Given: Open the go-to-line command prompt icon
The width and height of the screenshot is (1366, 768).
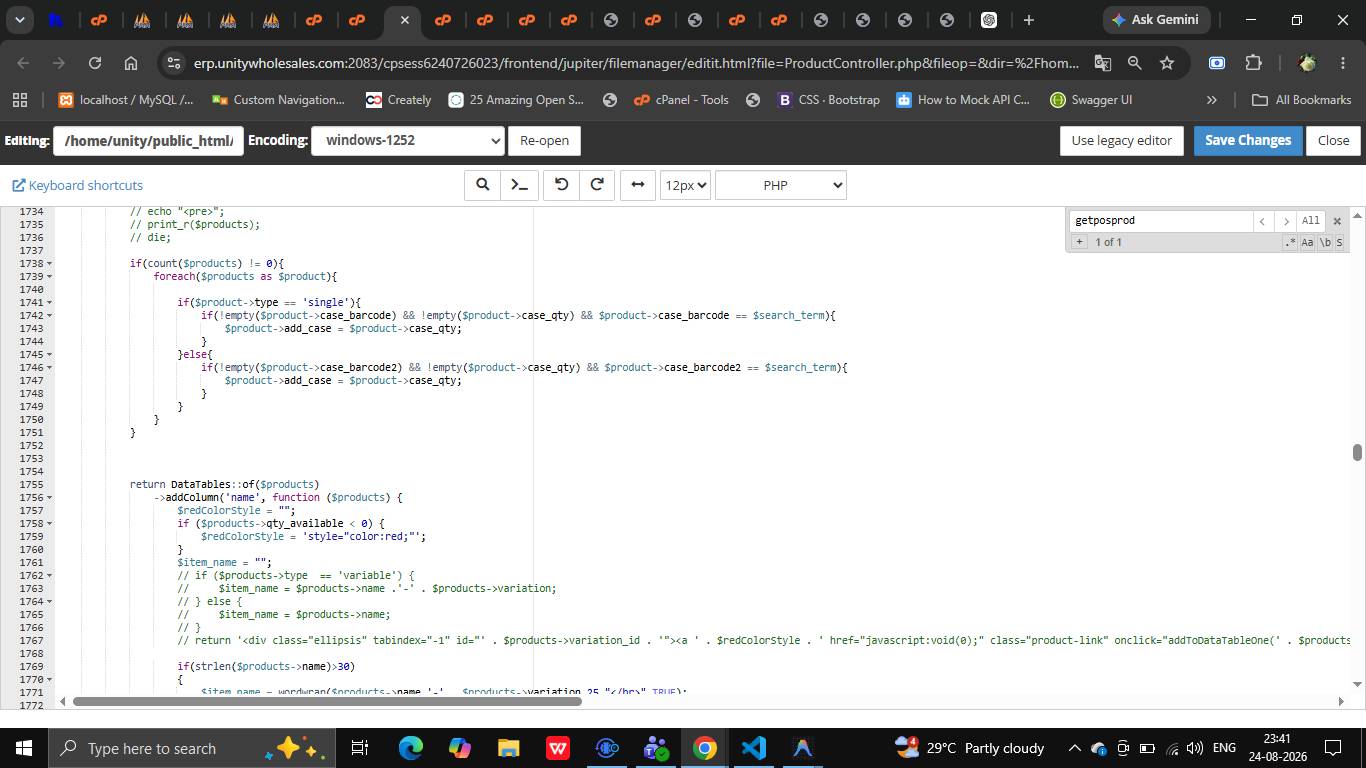Looking at the screenshot, I should [x=520, y=185].
